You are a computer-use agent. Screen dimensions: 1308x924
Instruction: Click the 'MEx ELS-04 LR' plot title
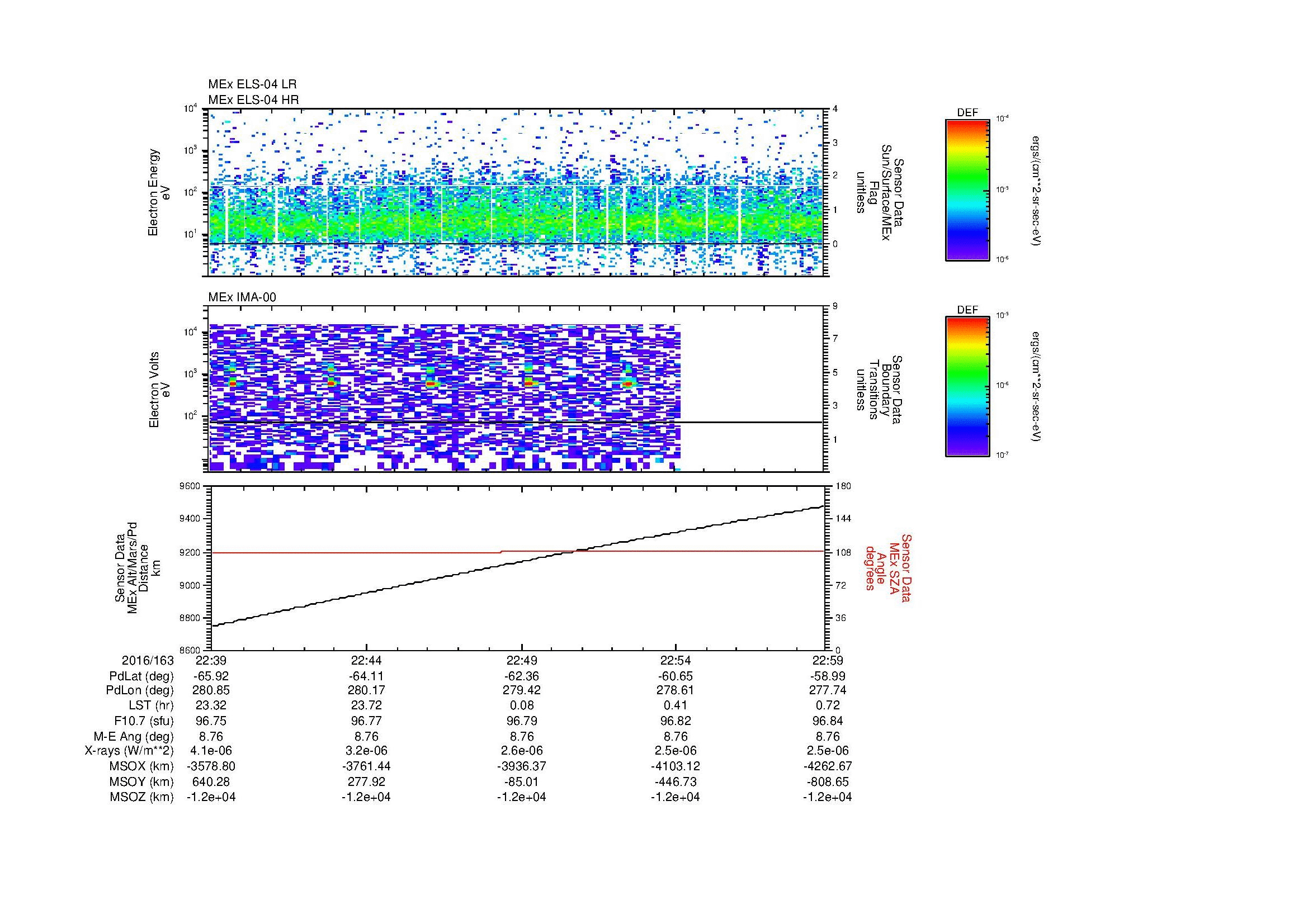[252, 84]
